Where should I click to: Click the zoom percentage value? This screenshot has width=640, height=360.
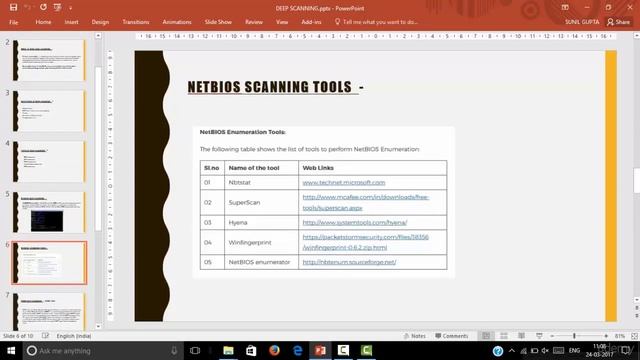620,336
